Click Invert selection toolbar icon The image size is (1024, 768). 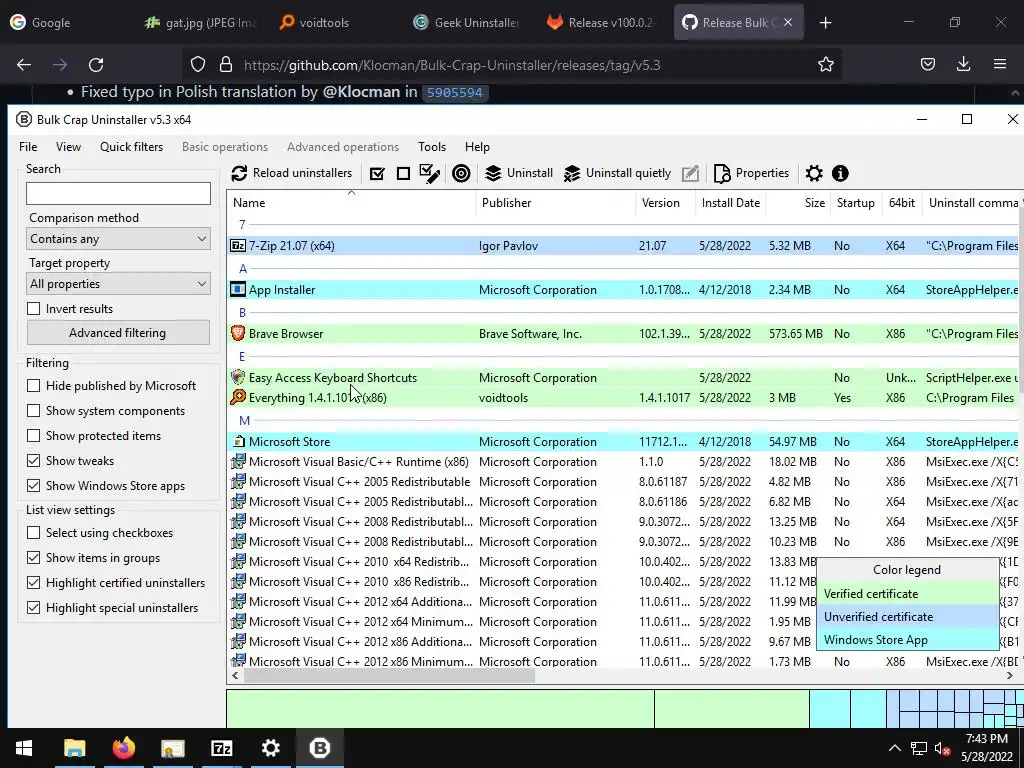(430, 174)
